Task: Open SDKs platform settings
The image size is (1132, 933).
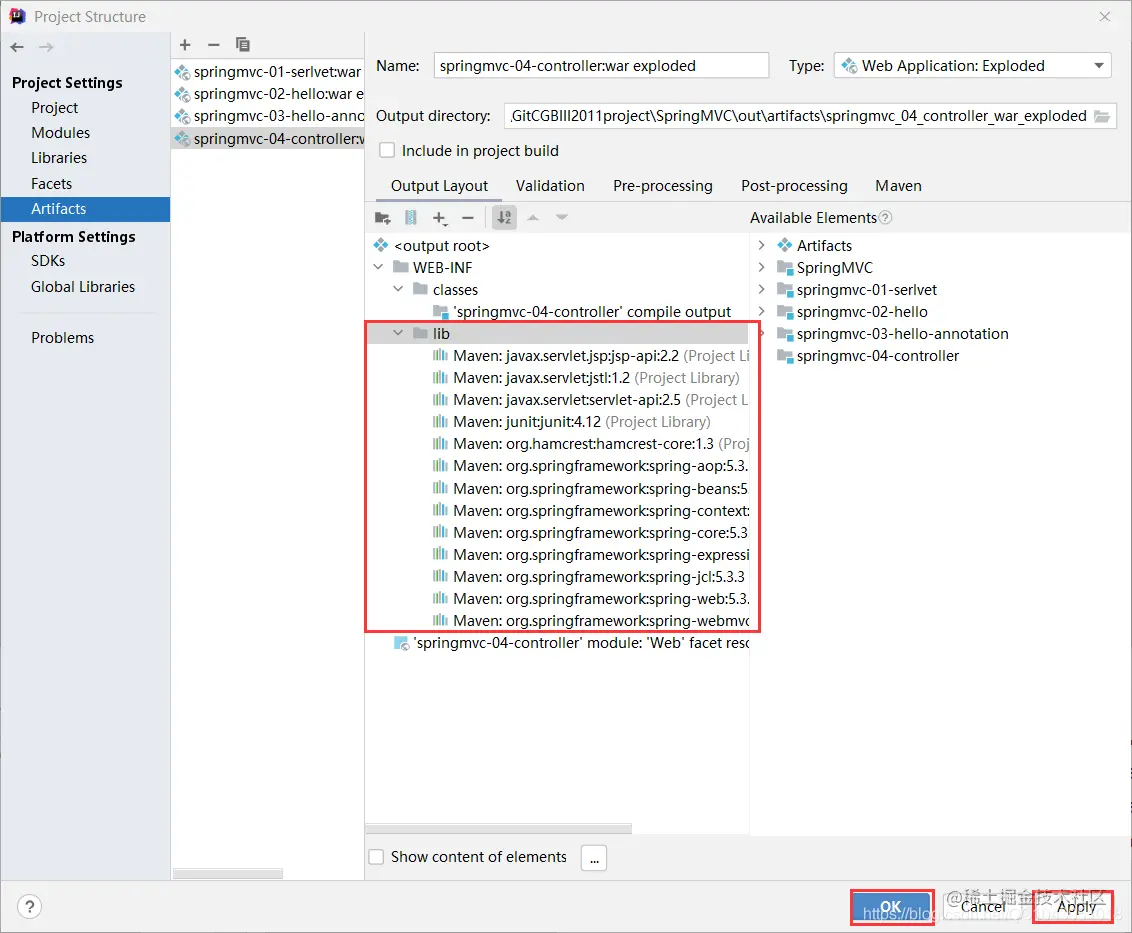Action: tap(48, 261)
